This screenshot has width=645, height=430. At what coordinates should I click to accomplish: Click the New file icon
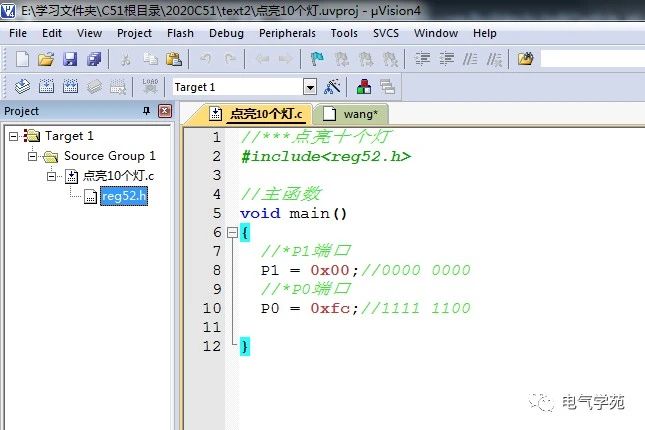click(x=22, y=59)
